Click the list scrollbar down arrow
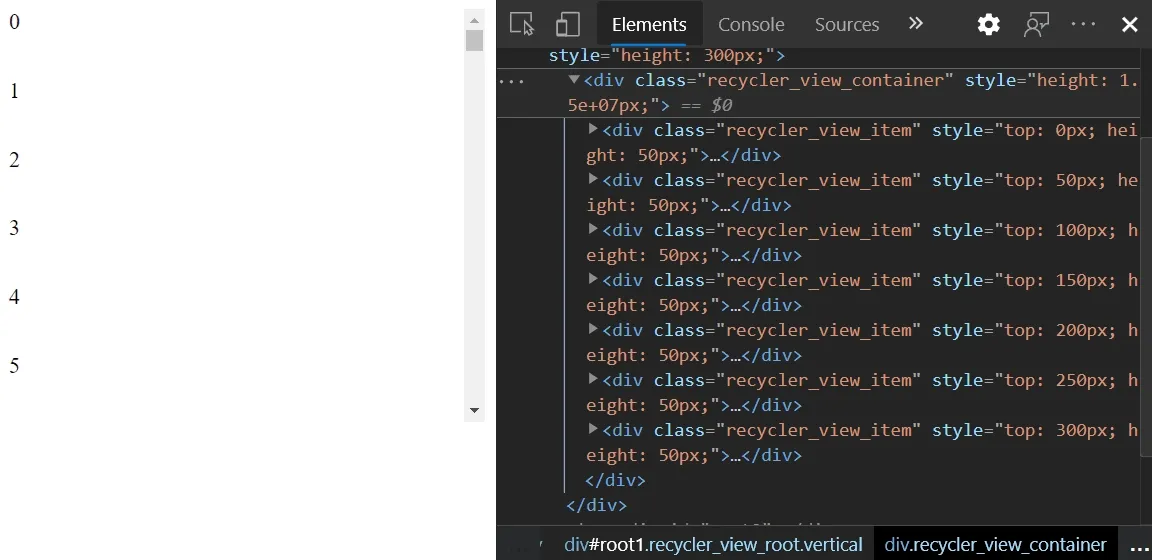Viewport: 1152px width, 560px height. [474, 411]
